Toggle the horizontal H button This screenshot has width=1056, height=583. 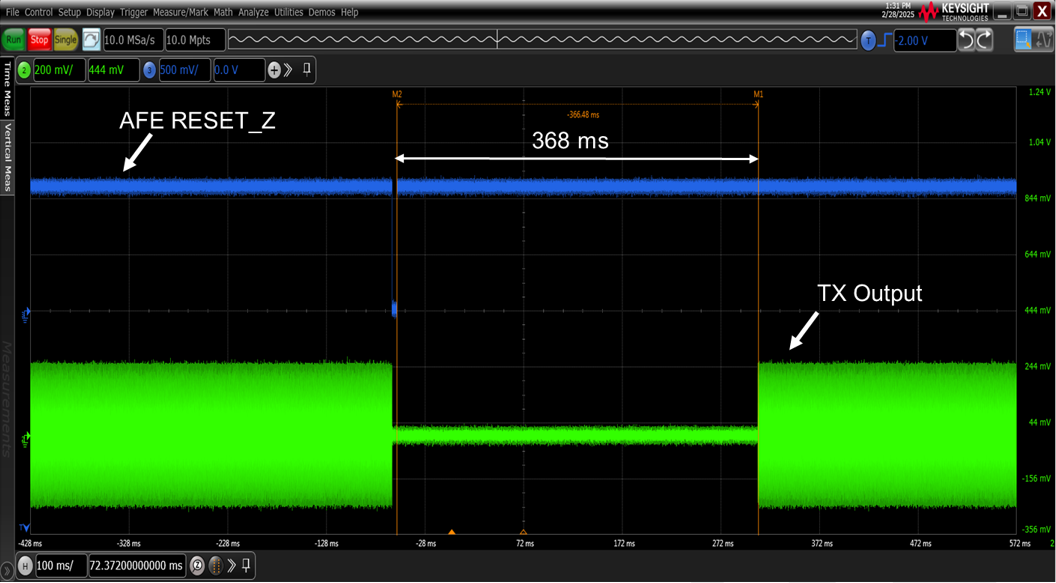(25, 566)
